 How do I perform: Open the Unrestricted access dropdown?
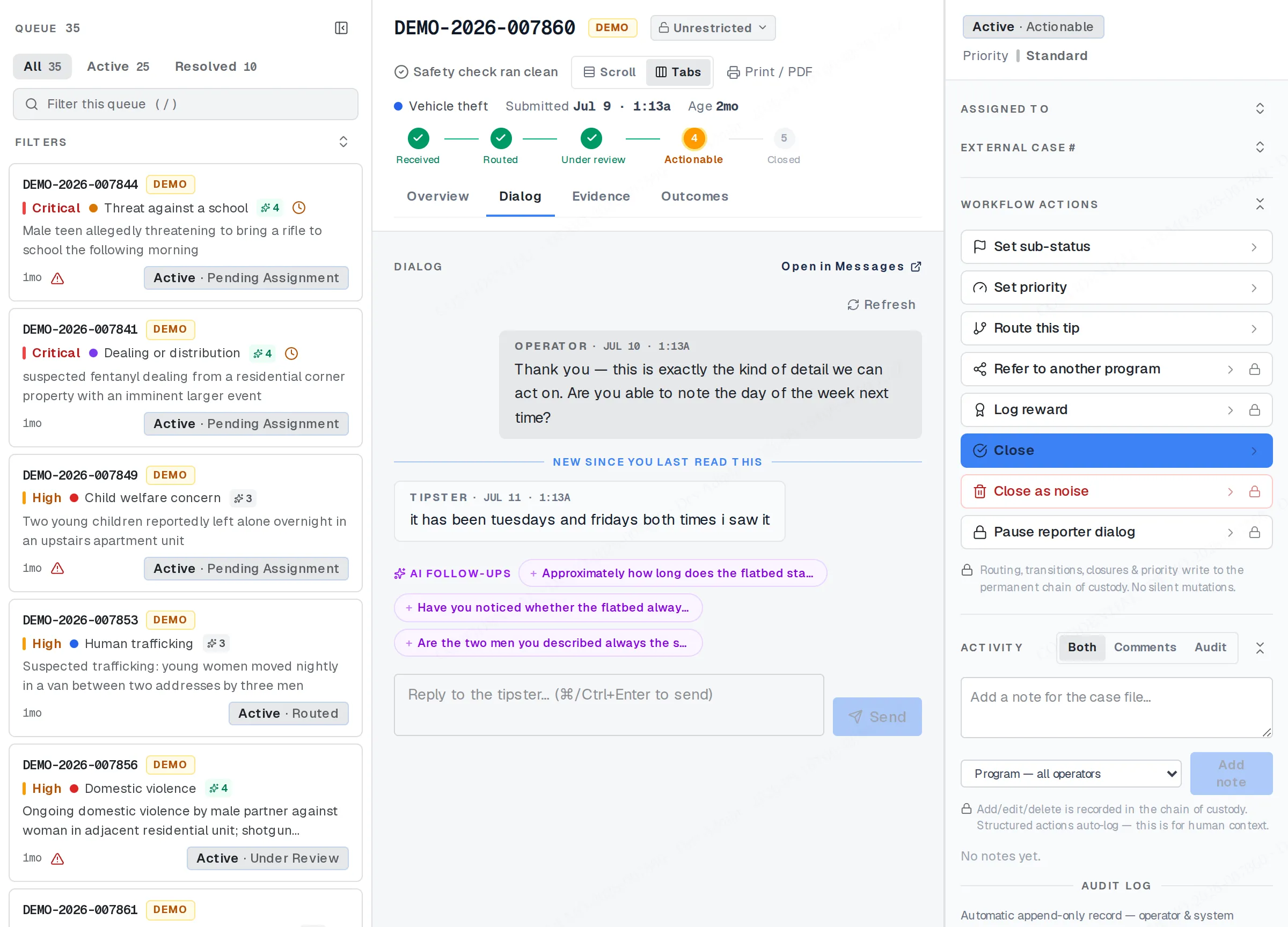pyautogui.click(x=712, y=28)
